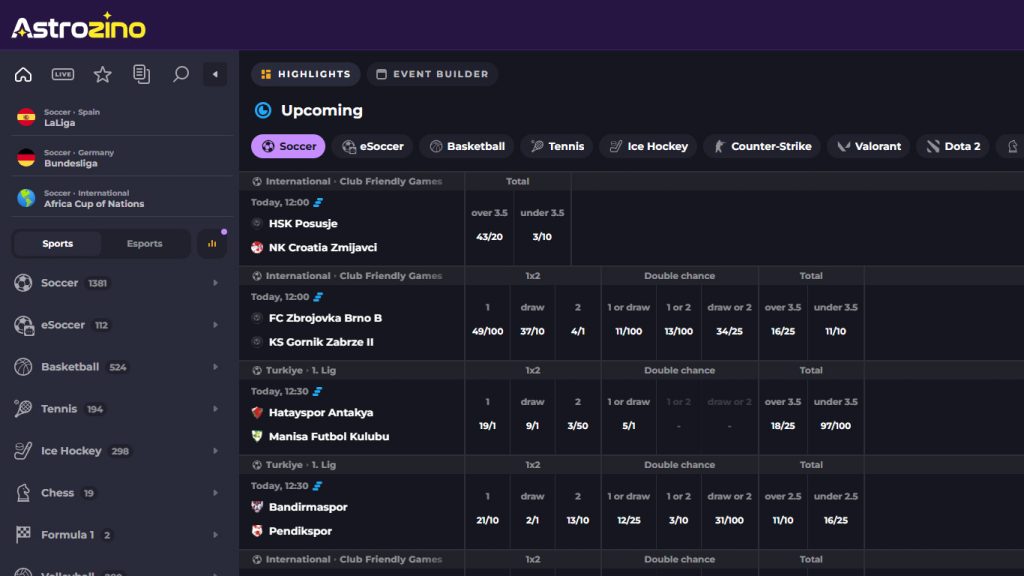Select the Valorant filter chip
Image resolution: width=1024 pixels, height=576 pixels.
869,146
